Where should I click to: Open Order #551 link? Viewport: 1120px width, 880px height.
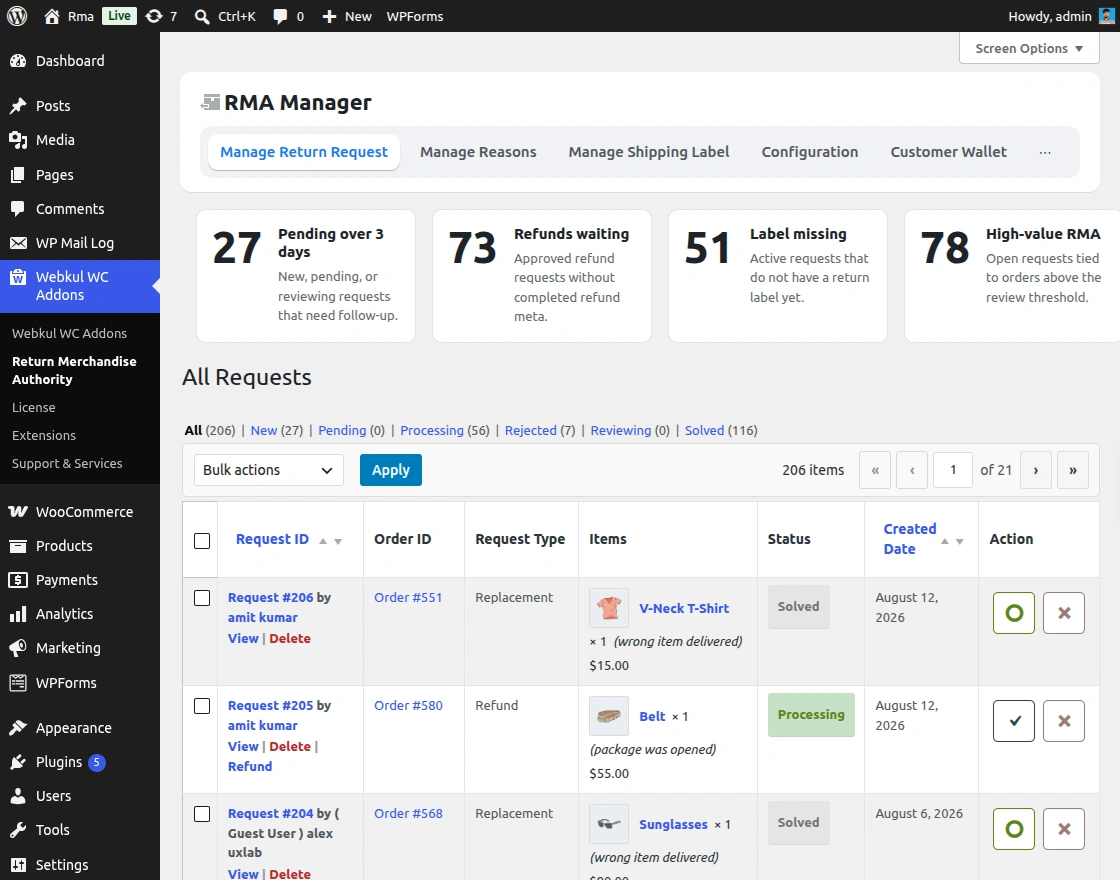click(x=408, y=598)
